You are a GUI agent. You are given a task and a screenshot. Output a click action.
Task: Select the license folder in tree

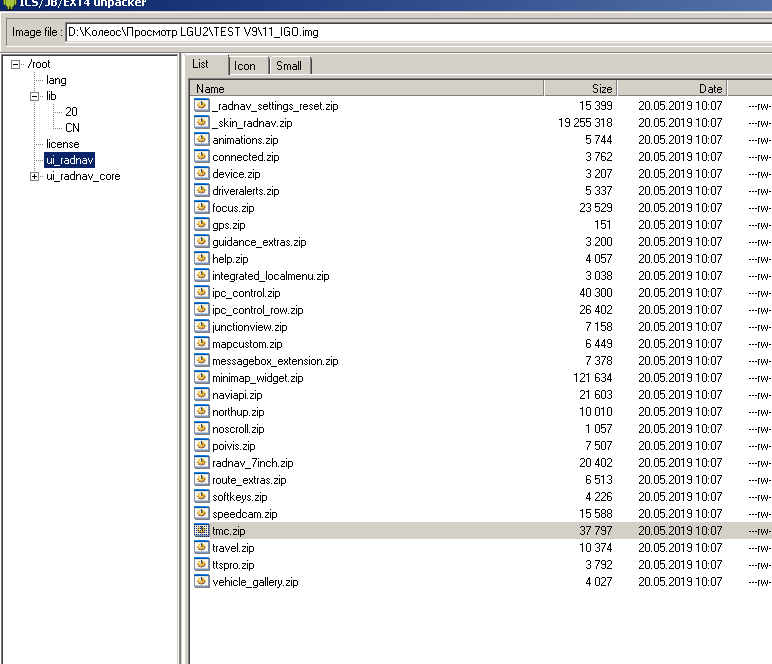tap(63, 144)
